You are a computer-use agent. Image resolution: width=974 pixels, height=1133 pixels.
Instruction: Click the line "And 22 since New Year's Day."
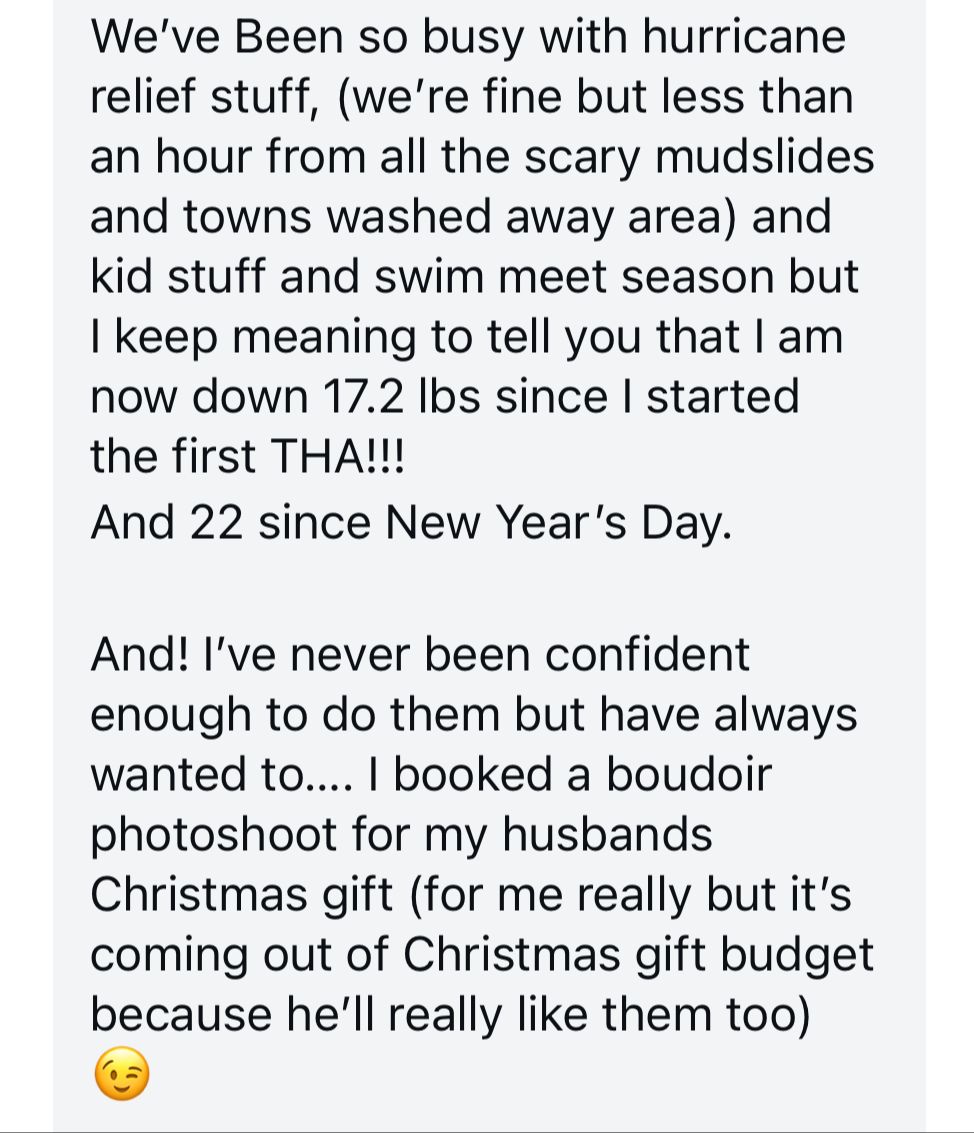click(410, 521)
